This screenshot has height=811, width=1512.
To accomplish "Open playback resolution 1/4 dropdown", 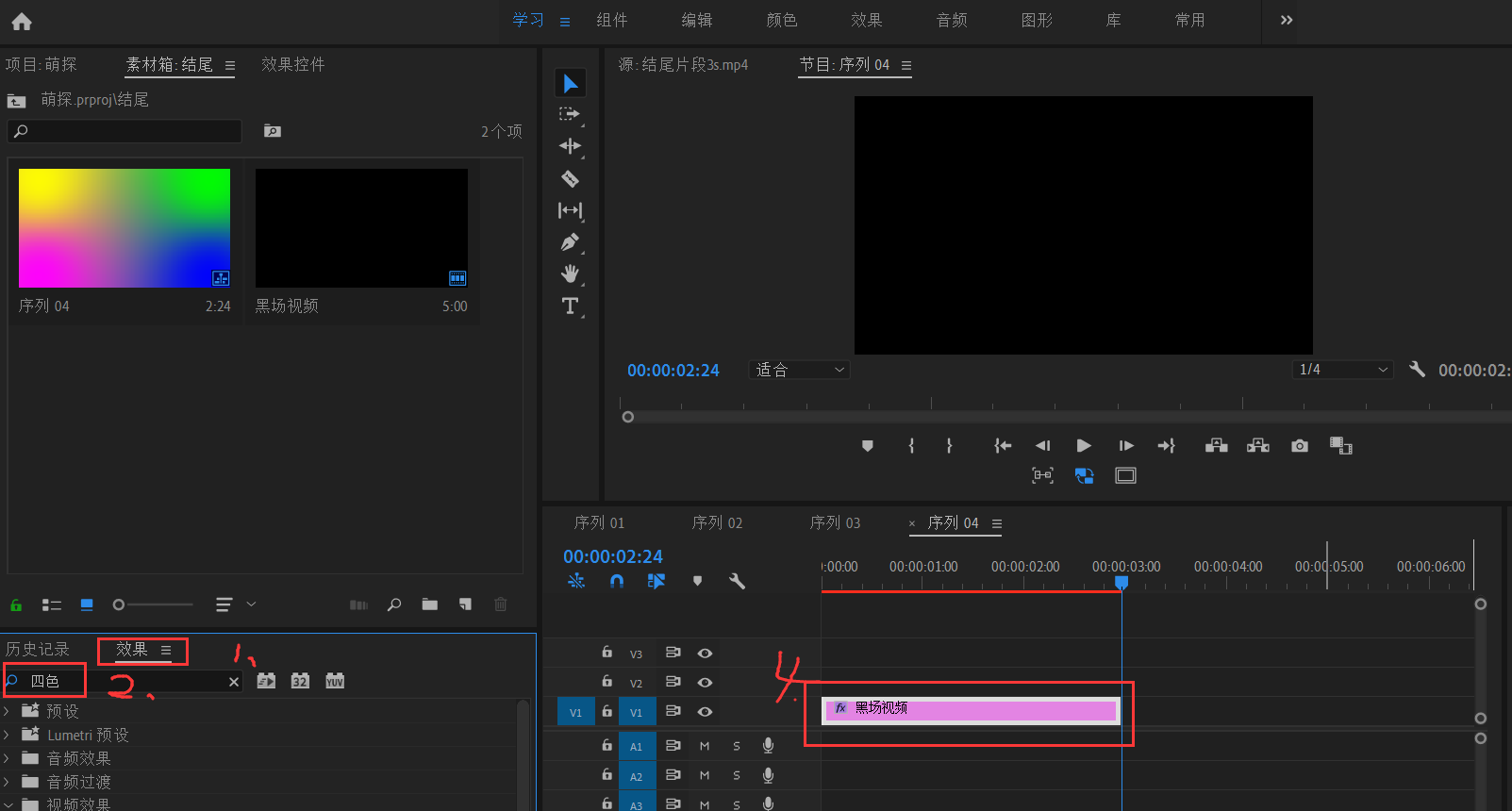I will coord(1343,370).
